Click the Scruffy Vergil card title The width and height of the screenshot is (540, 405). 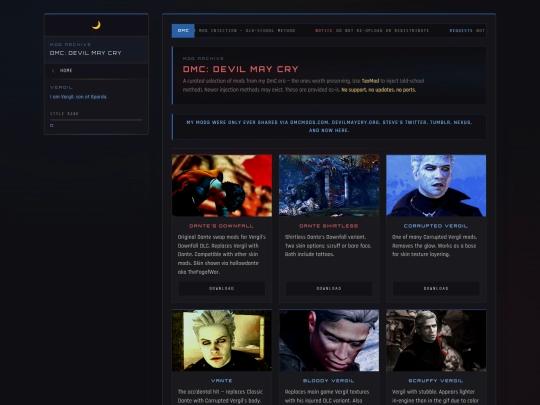(x=436, y=381)
